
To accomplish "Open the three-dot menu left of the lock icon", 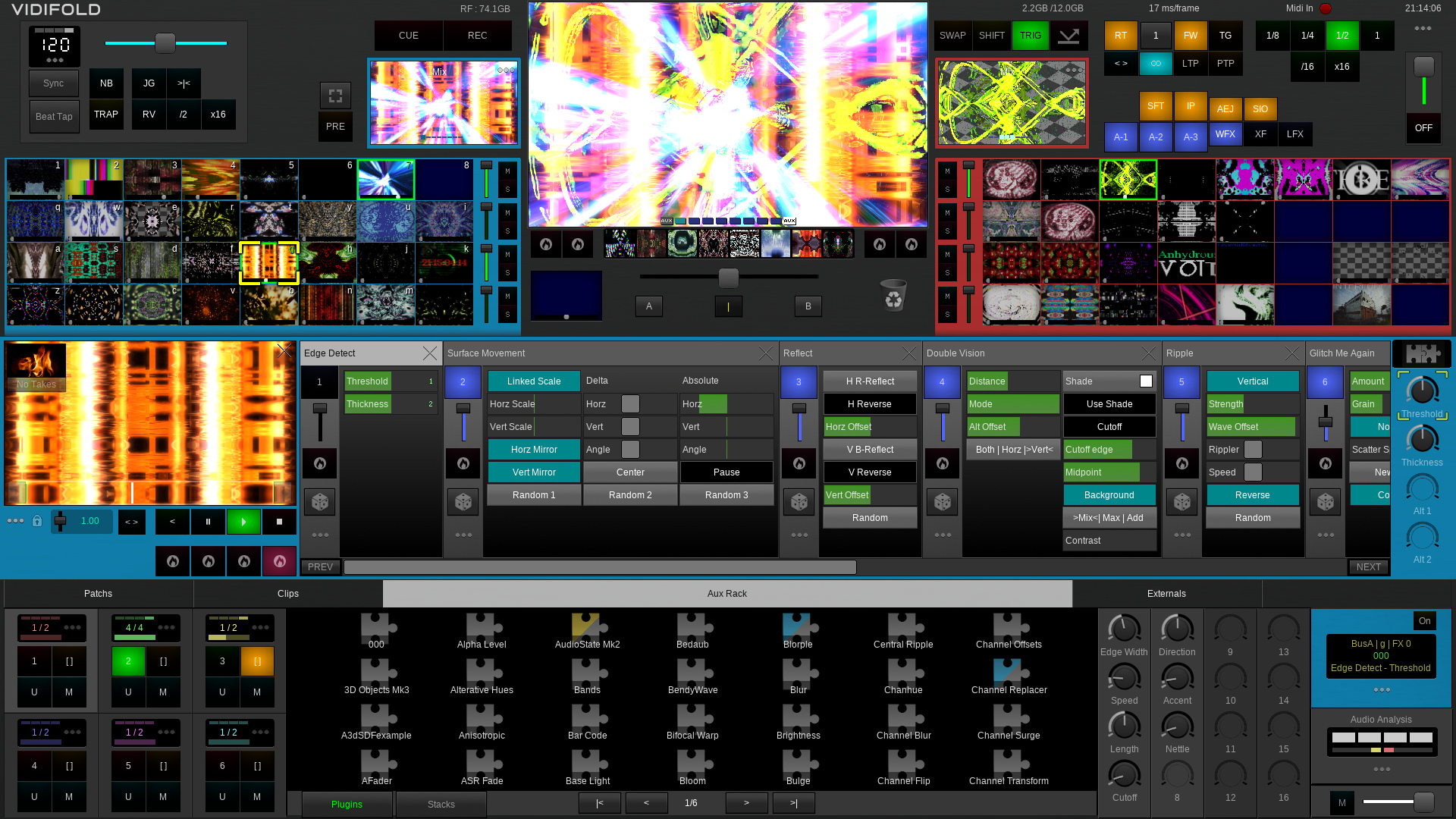I will (15, 521).
